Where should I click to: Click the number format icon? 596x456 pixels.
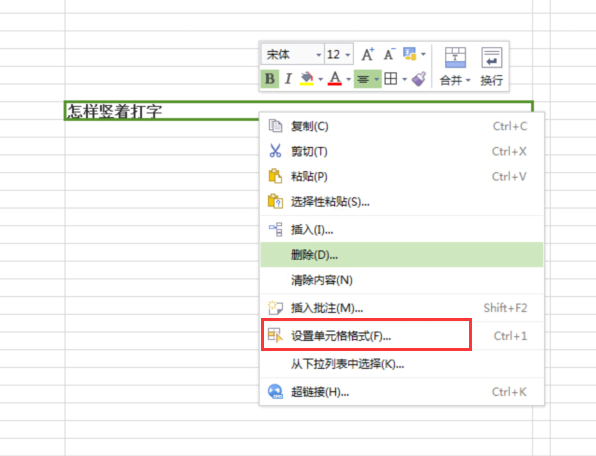[410, 54]
